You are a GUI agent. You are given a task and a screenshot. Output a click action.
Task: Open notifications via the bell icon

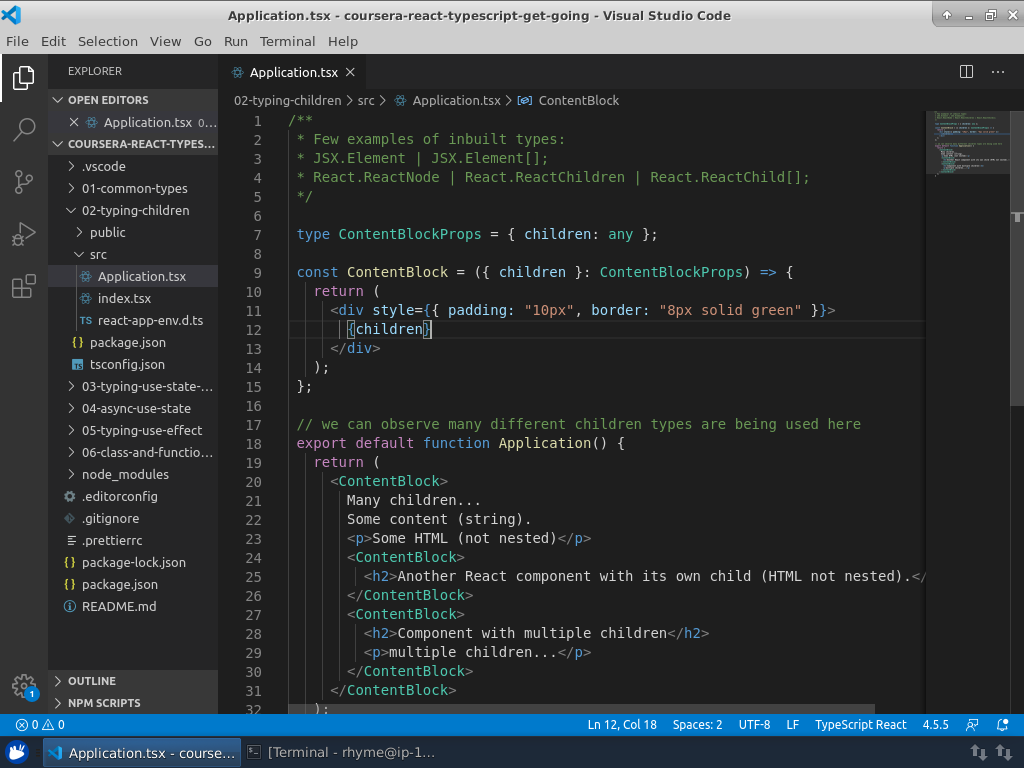(x=1002, y=724)
